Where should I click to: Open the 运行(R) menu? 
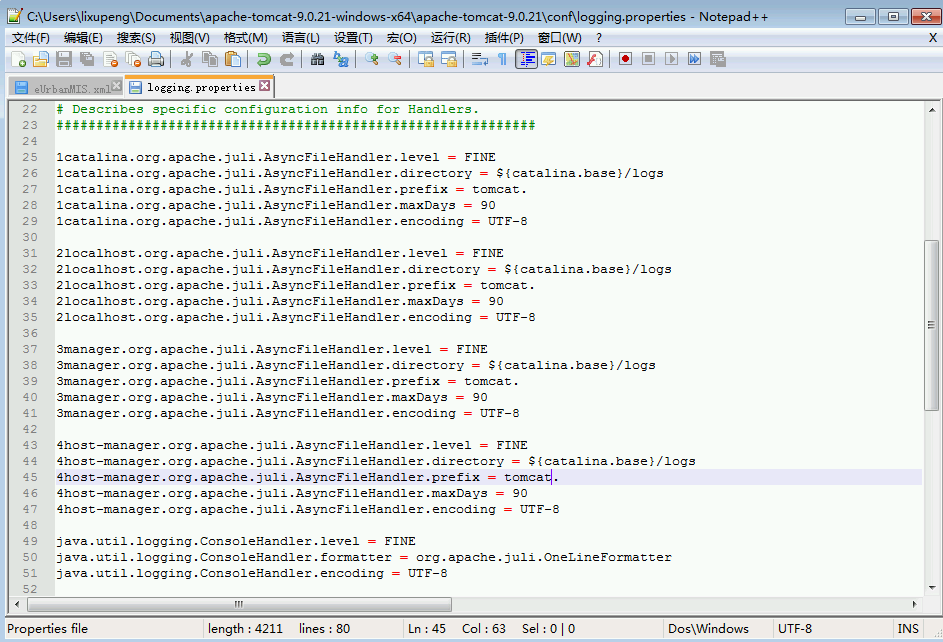pos(450,38)
